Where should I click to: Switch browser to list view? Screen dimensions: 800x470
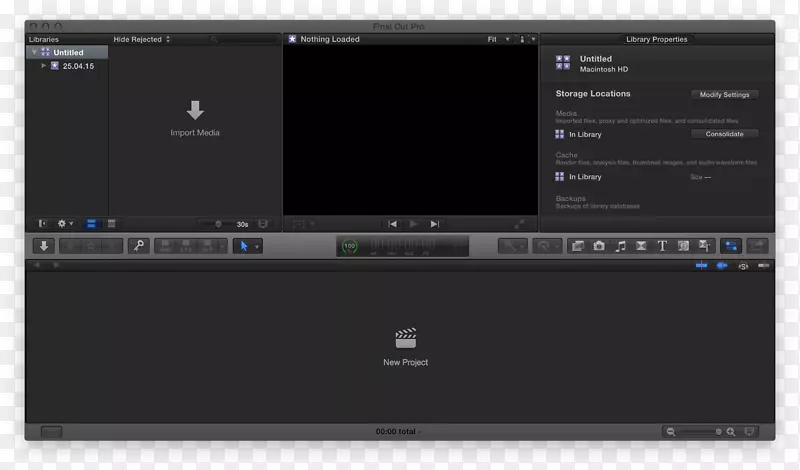[x=111, y=224]
